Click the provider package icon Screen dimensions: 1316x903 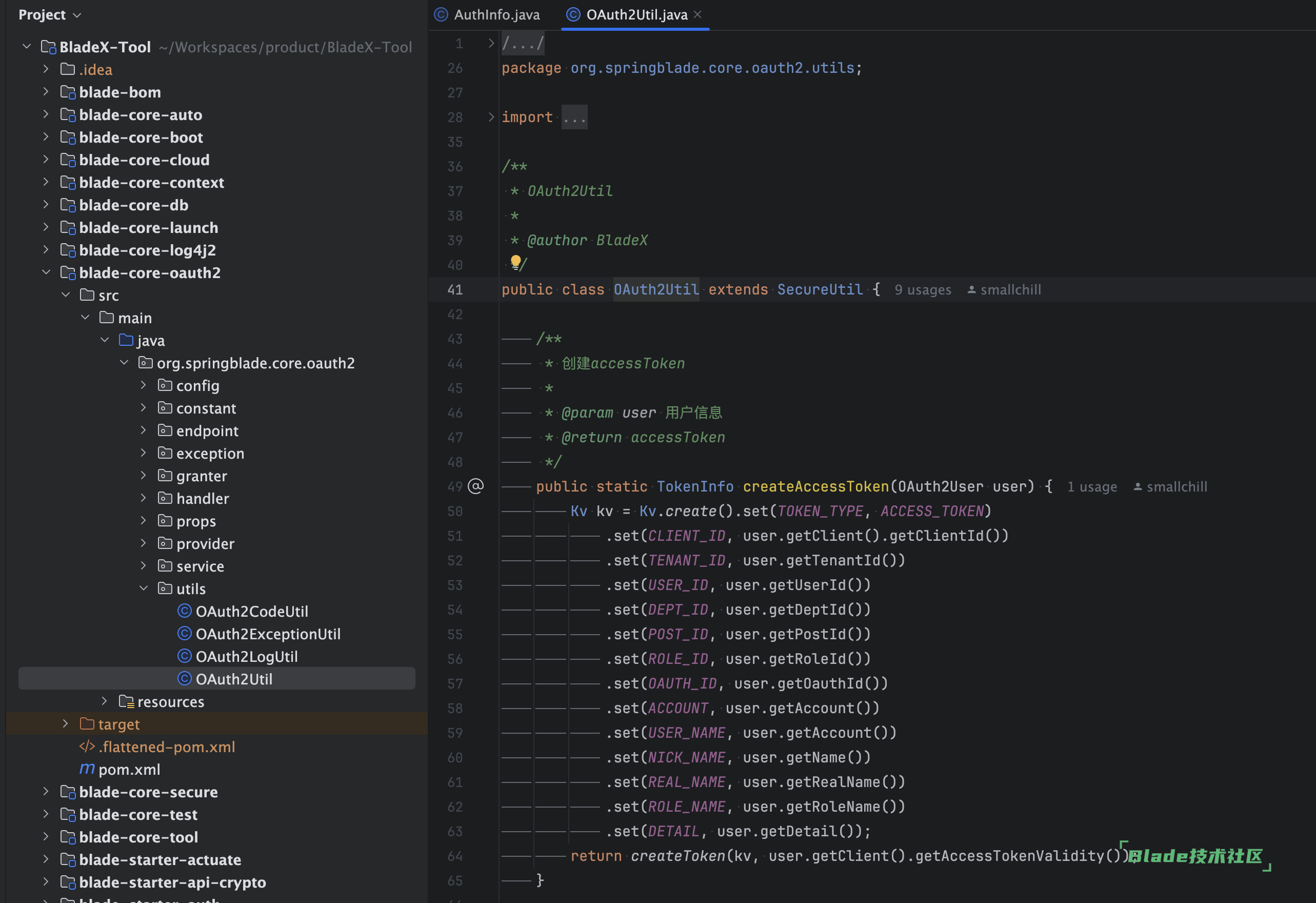[165, 543]
